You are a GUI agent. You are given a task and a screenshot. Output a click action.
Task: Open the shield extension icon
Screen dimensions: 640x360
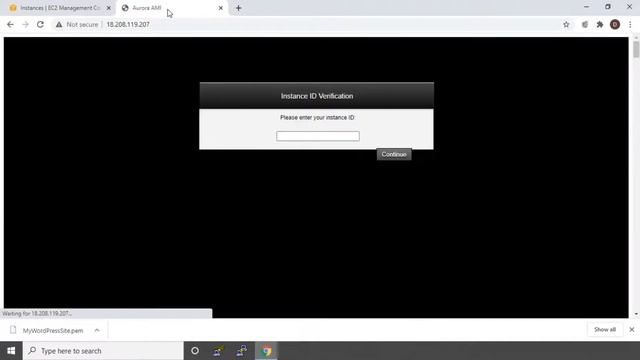click(584, 24)
